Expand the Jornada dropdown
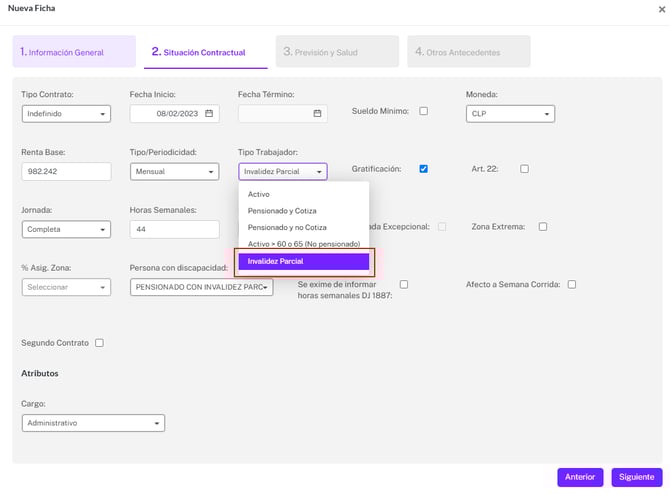The width and height of the screenshot is (670, 495). [x=66, y=230]
